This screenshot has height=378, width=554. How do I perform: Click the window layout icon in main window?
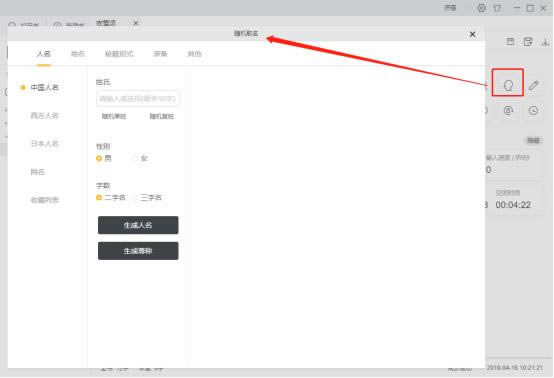(510, 42)
